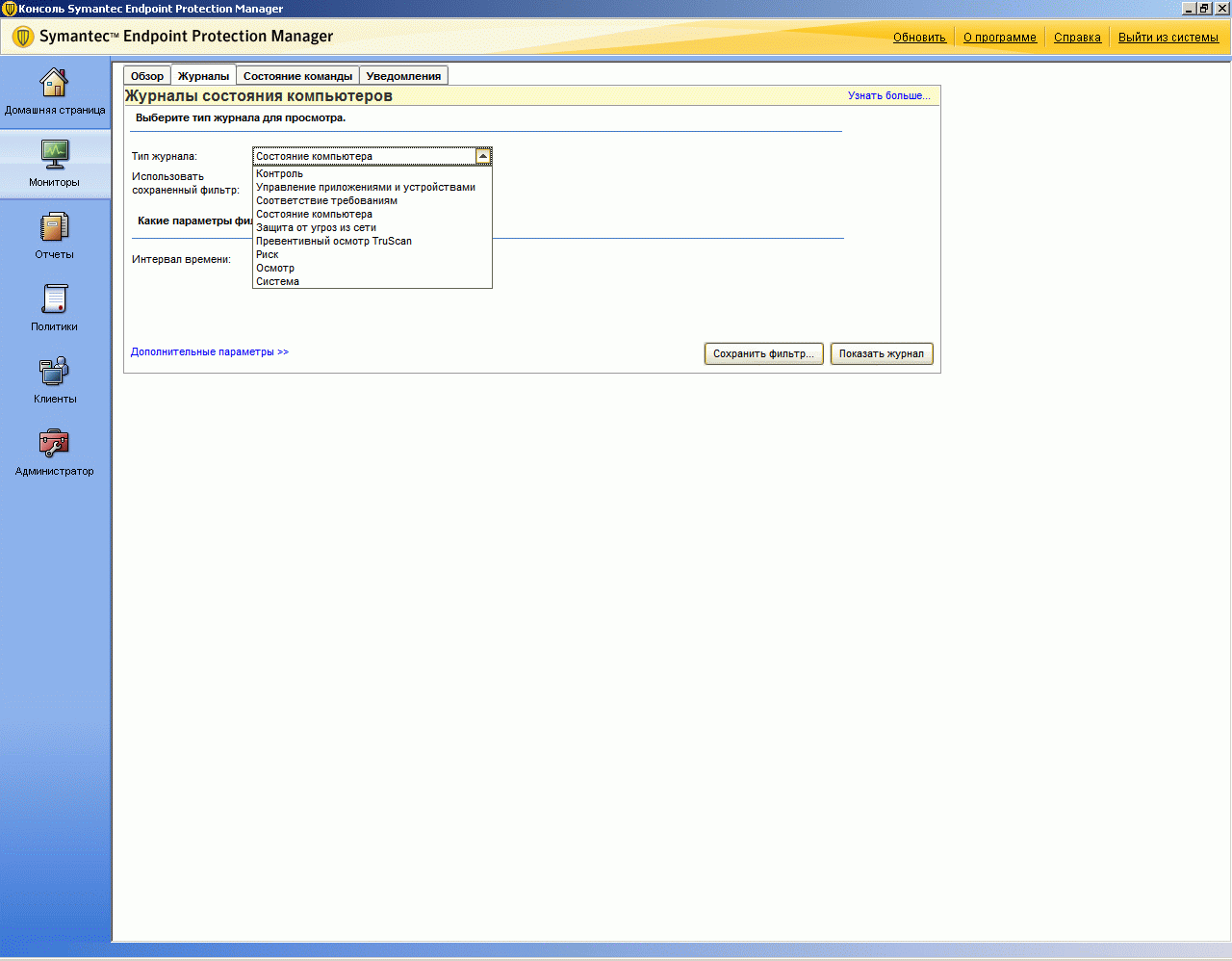Image resolution: width=1232 pixels, height=961 pixels.
Task: Choose Состояние компьютера in the open list
Action: click(372, 214)
